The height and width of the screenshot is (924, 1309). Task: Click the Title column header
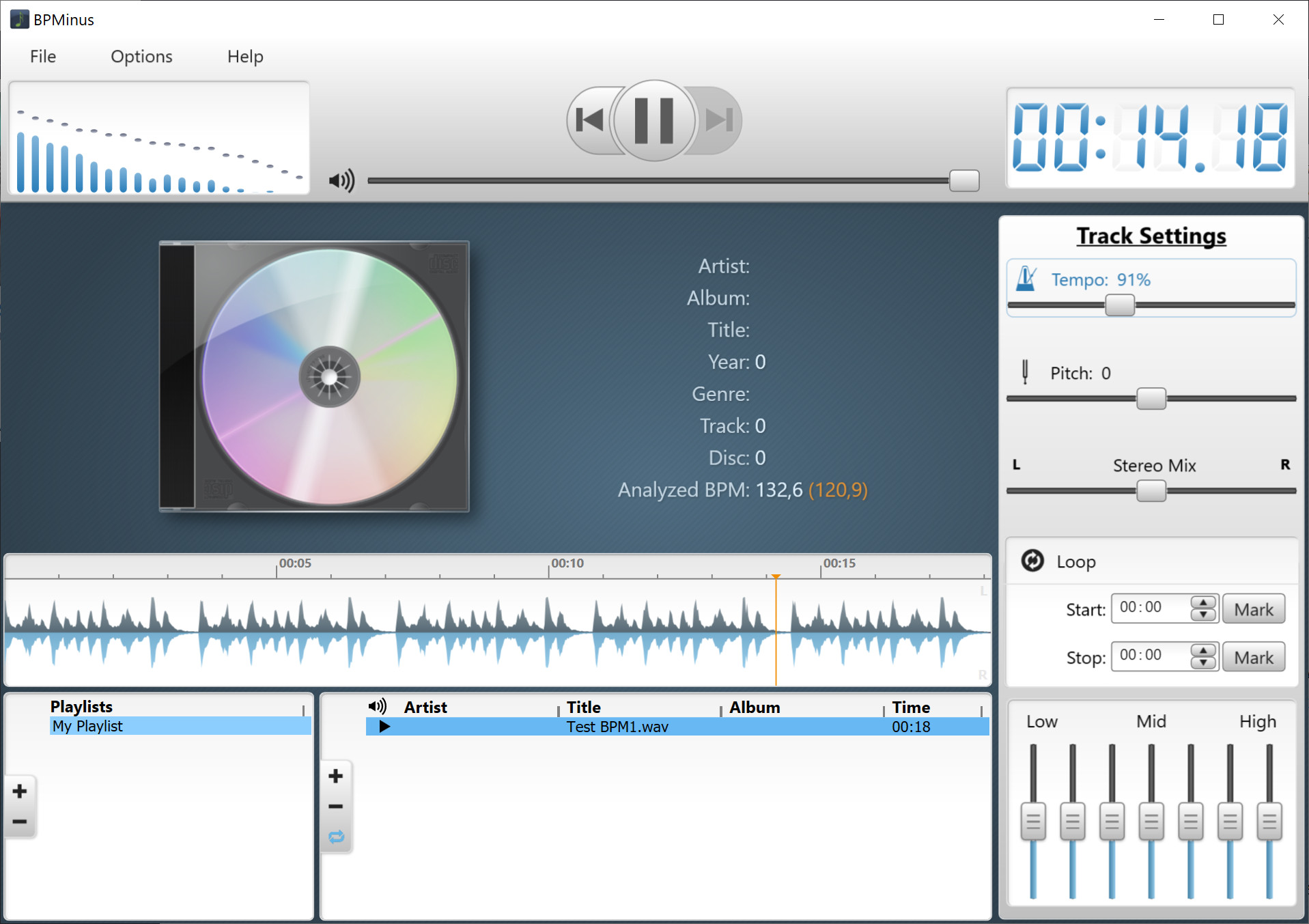pos(584,708)
